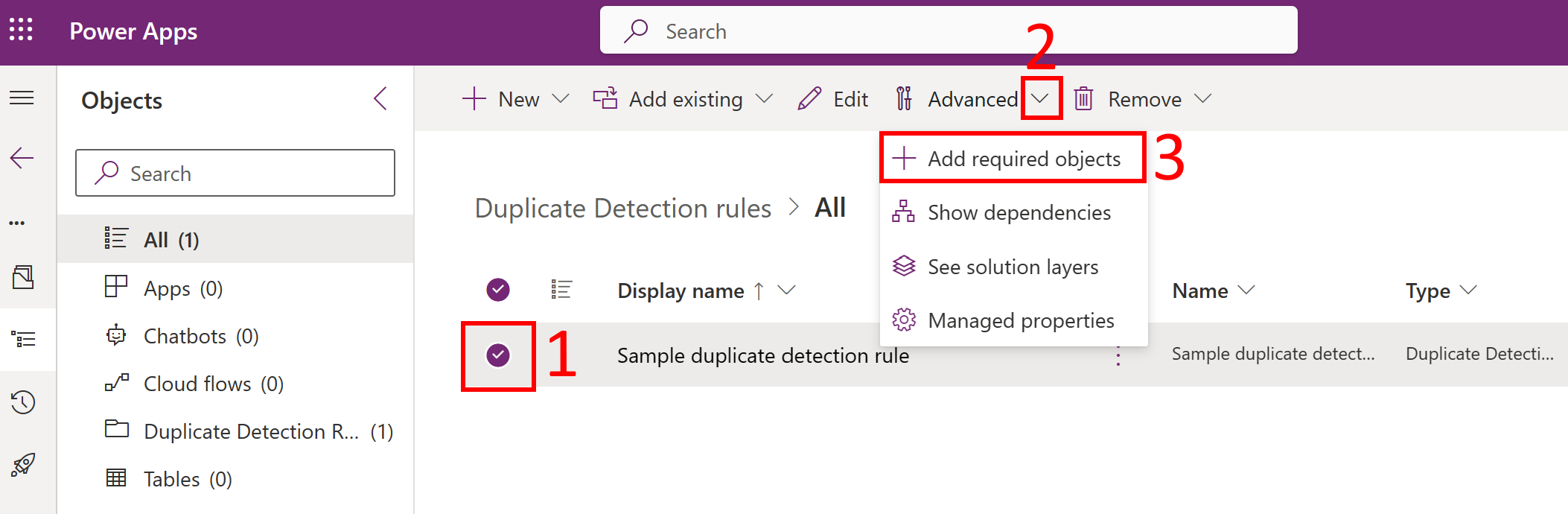Screen dimensions: 1568x514
Task: Expand the Remove dropdown chevron
Action: [1202, 98]
